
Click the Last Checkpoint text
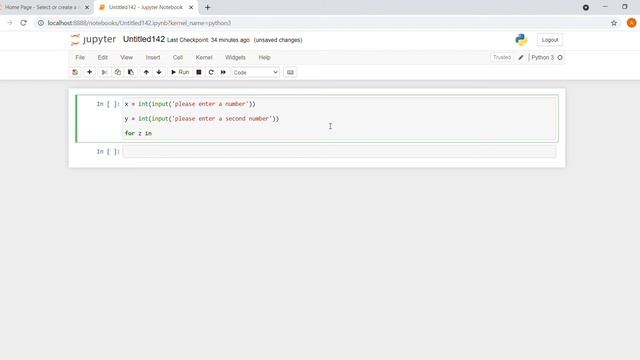[x=208, y=40]
